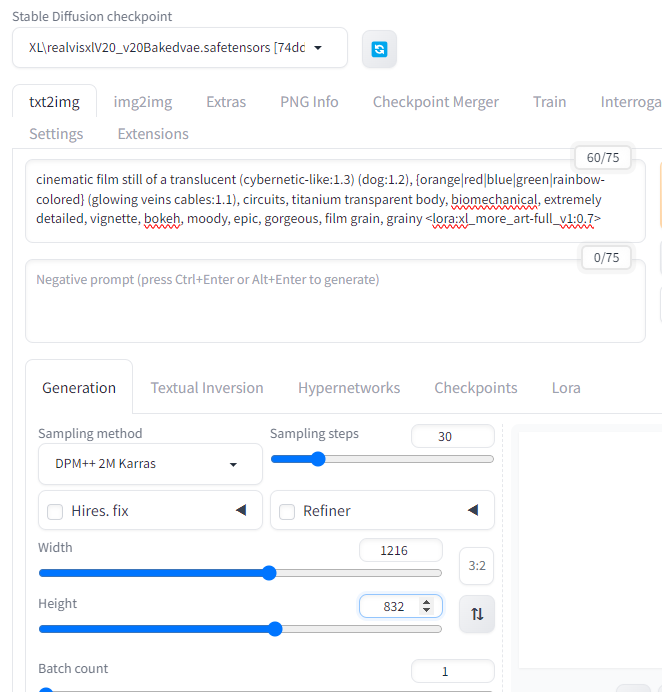This screenshot has height=692, width=662.
Task: Click the Height value field showing 832
Action: [x=401, y=606]
